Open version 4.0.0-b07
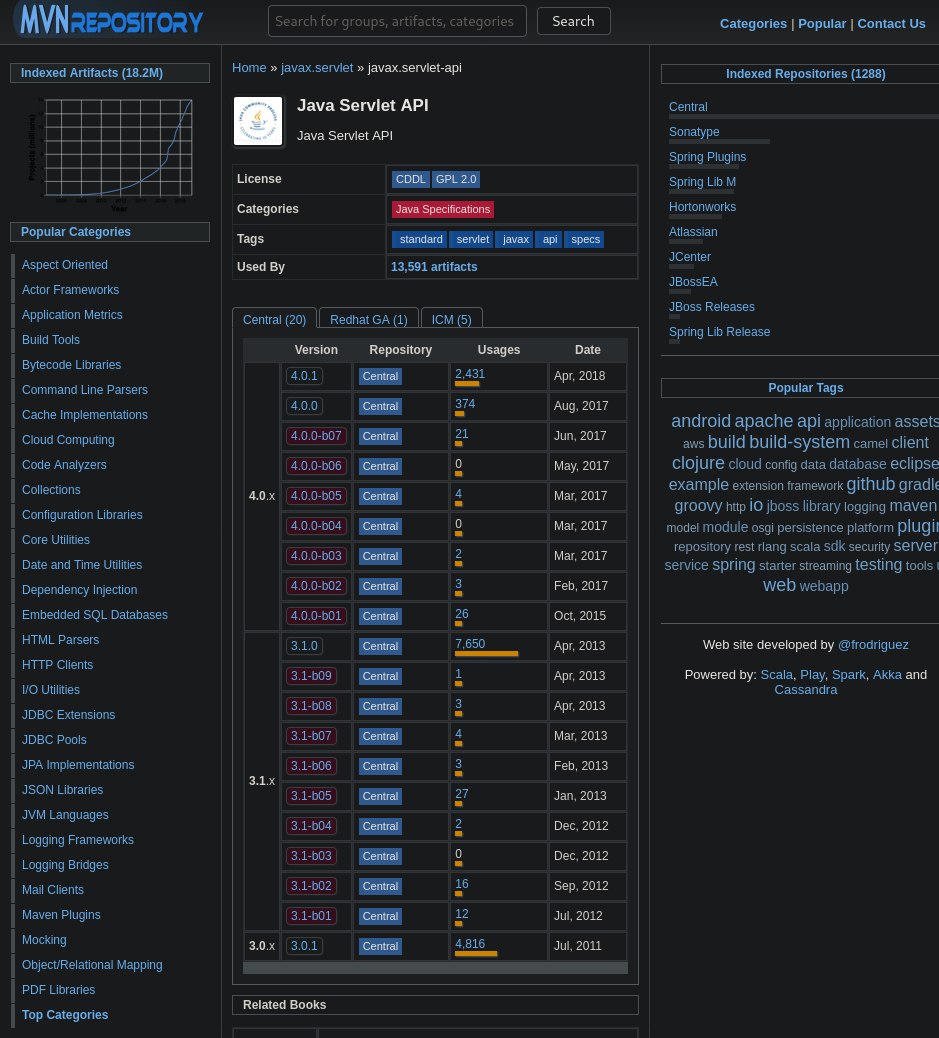Viewport: 939px width, 1038px height. point(316,436)
